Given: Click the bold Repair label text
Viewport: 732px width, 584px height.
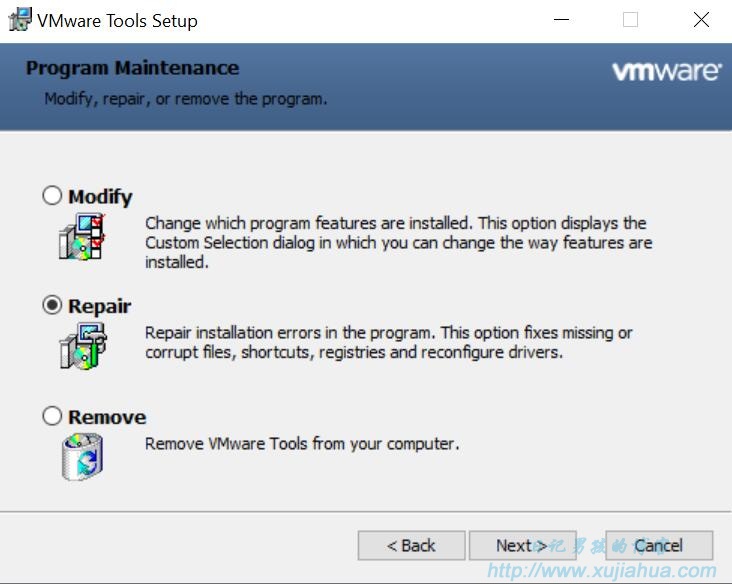Looking at the screenshot, I should [x=99, y=306].
